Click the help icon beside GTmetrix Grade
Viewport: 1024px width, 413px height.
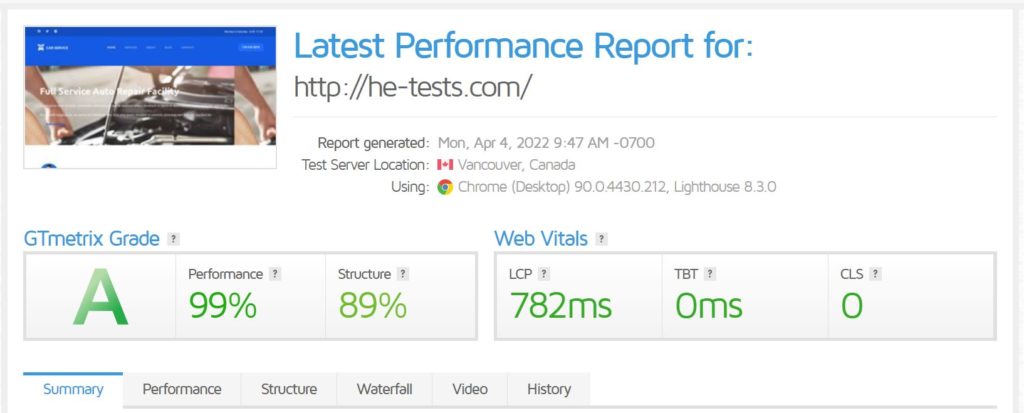173,239
